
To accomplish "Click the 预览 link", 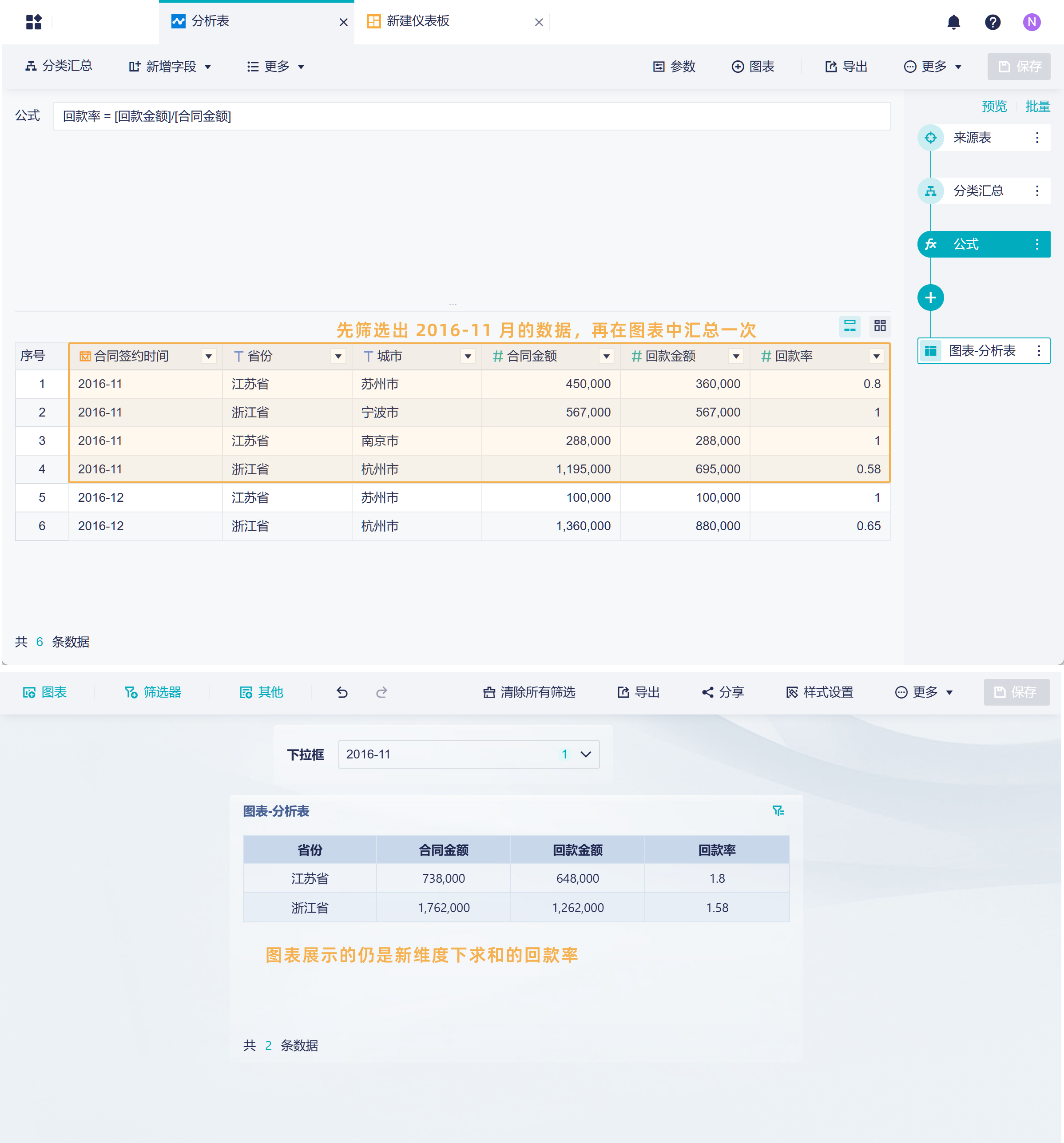I will click(994, 107).
